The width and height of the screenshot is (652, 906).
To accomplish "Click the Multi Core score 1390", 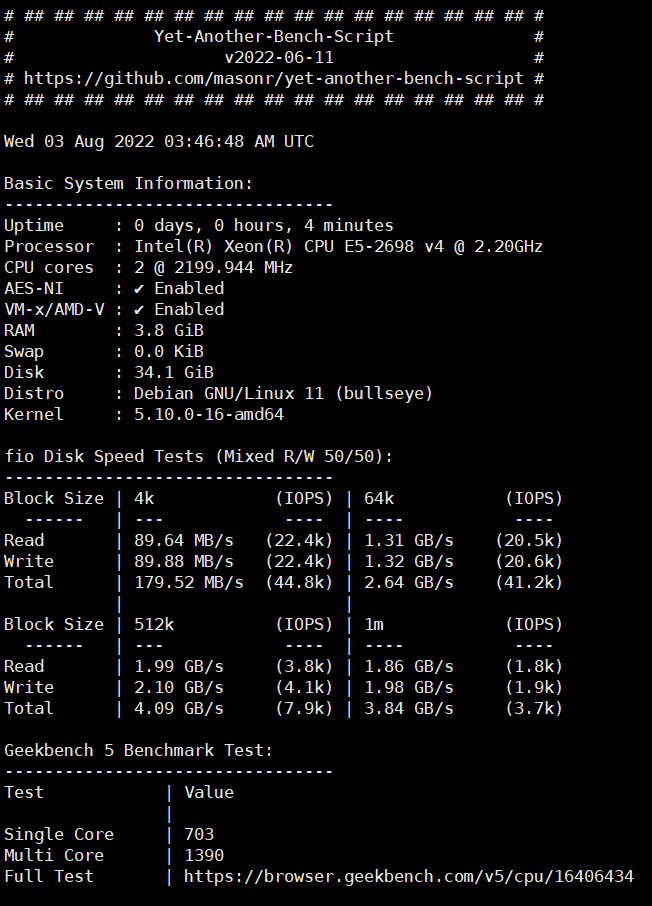I will tap(204, 855).
